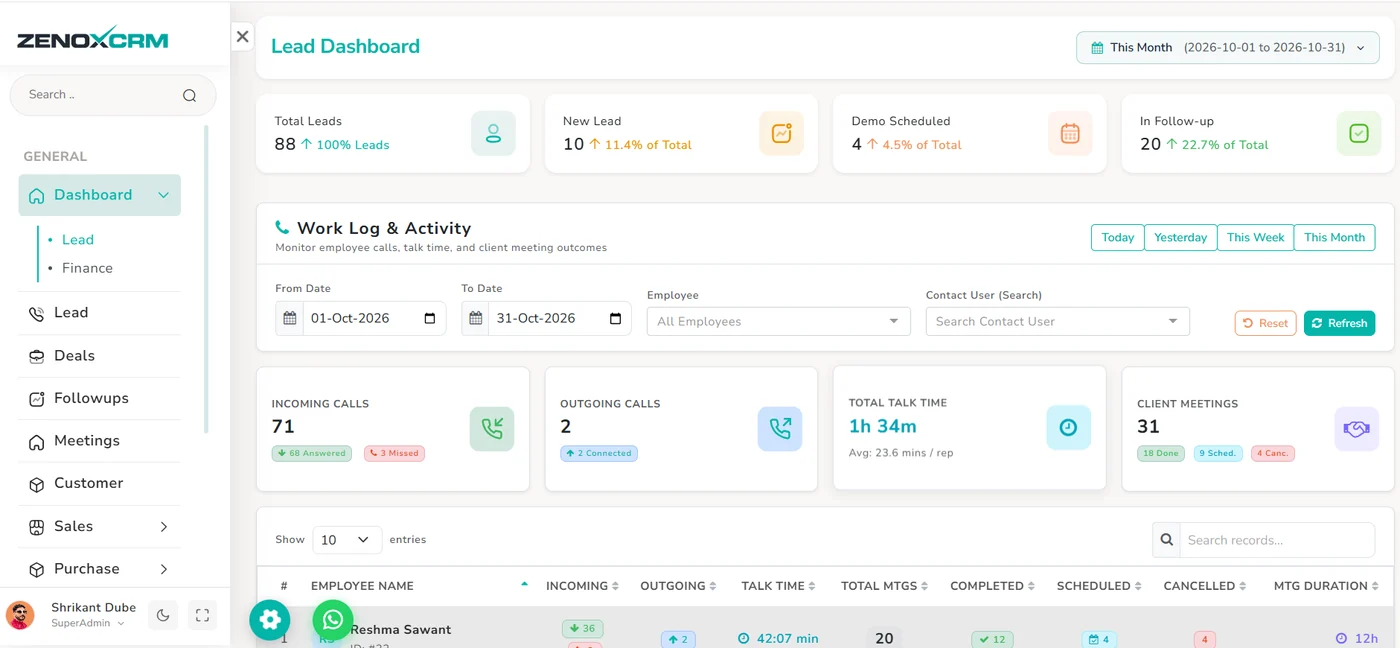
Task: Select the This Week filter tab
Action: coord(1255,237)
